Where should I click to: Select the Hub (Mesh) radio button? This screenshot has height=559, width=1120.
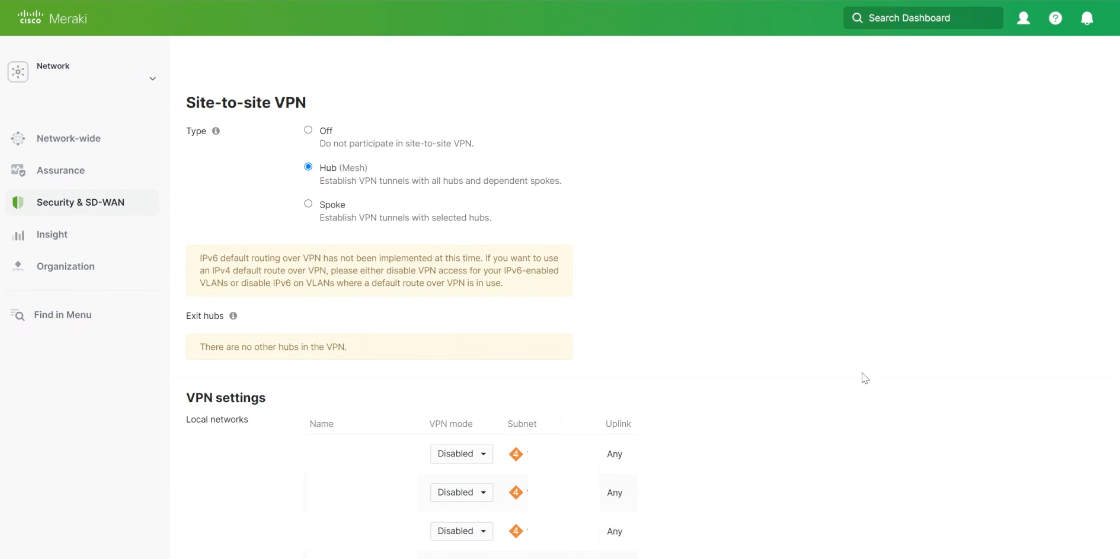(x=308, y=166)
